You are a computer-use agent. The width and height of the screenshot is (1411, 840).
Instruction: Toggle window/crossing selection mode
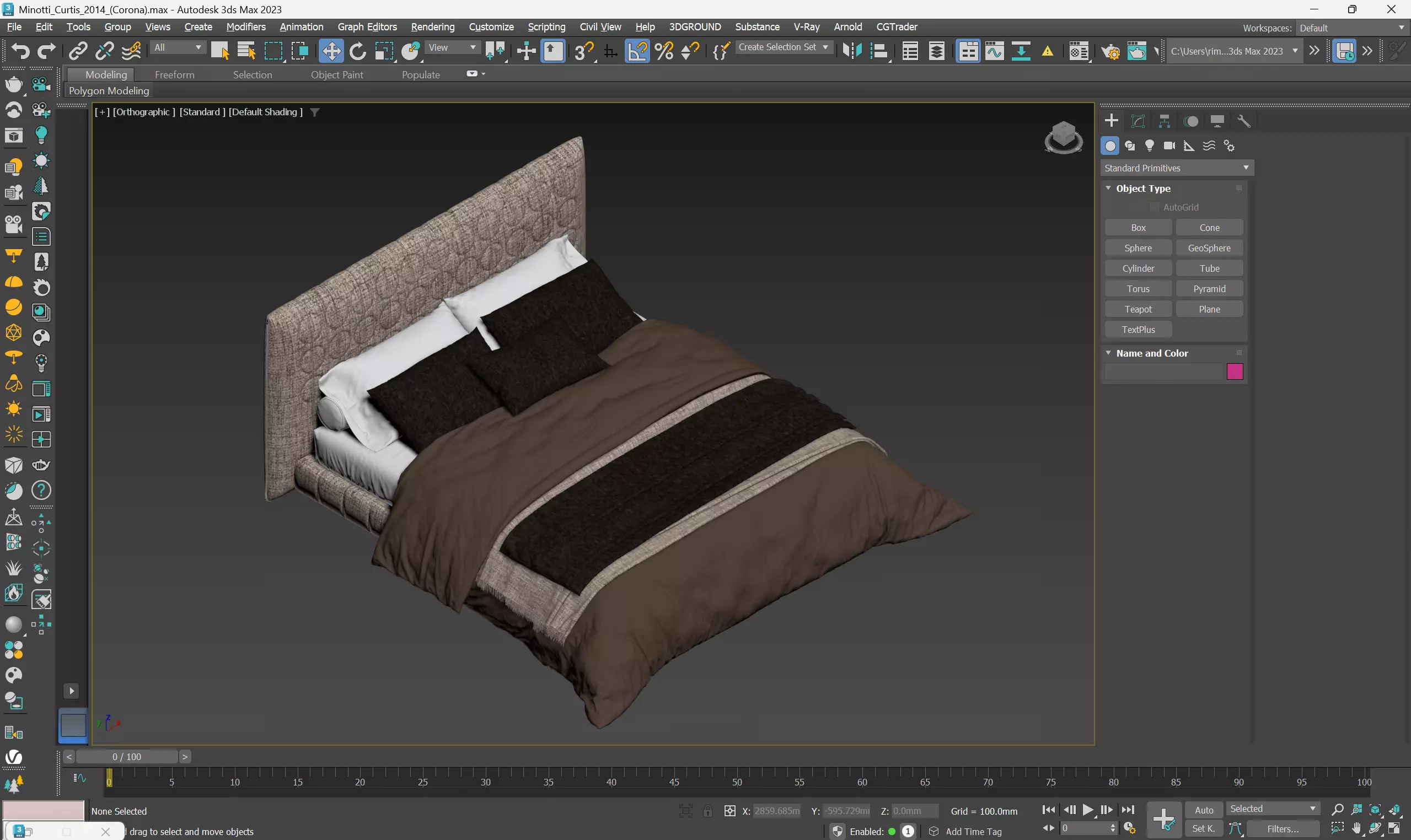(x=299, y=51)
